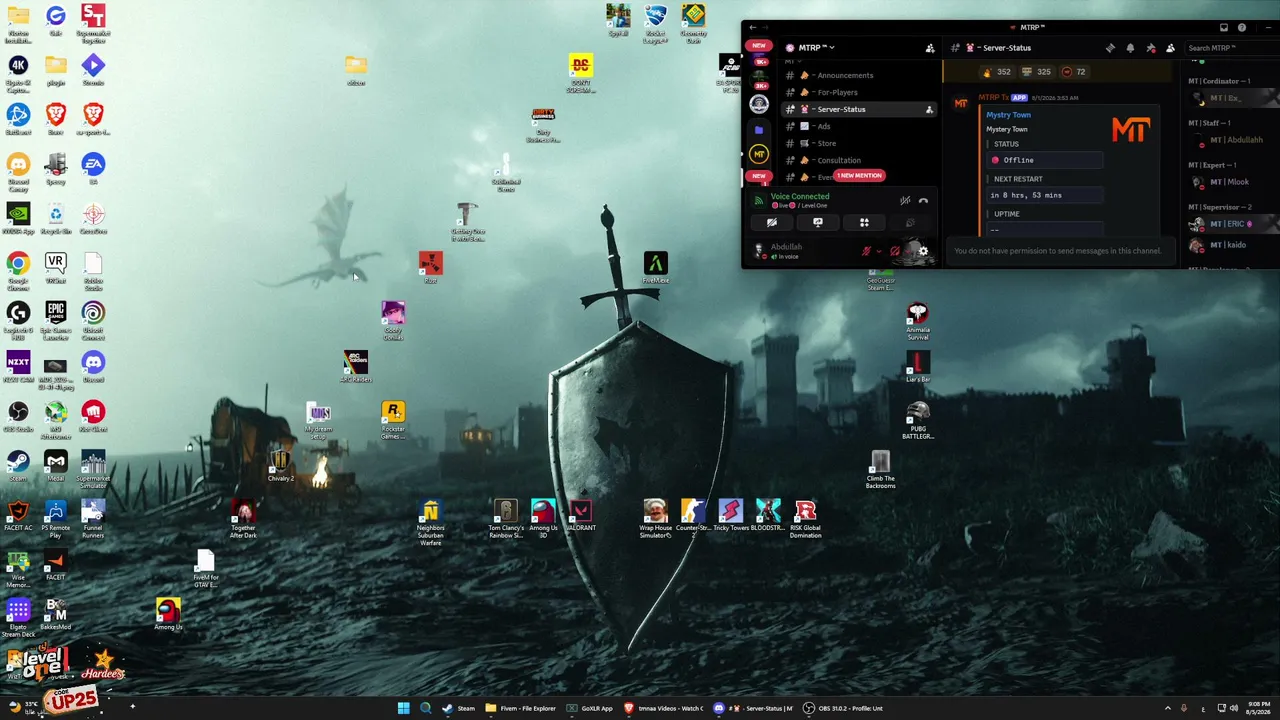Select Epic Games Launcher desktop icon

pos(55,320)
